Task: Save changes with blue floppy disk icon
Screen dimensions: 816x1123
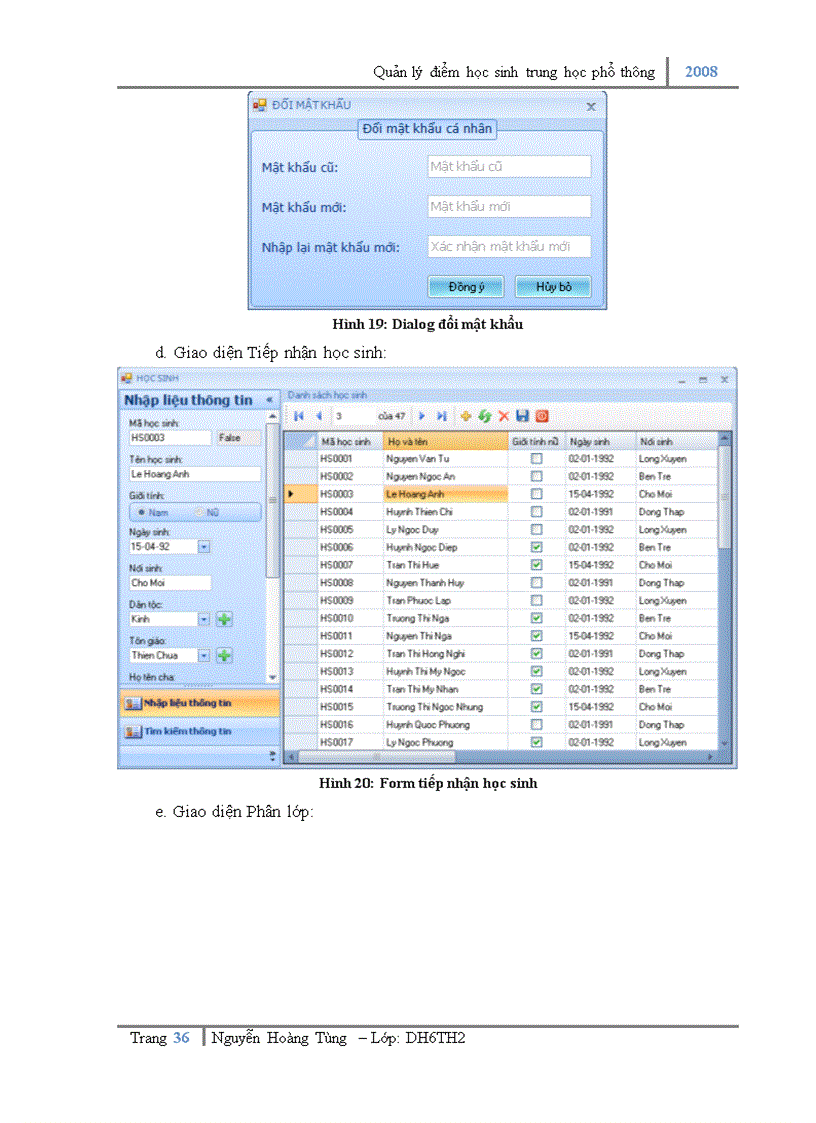Action: pyautogui.click(x=522, y=416)
